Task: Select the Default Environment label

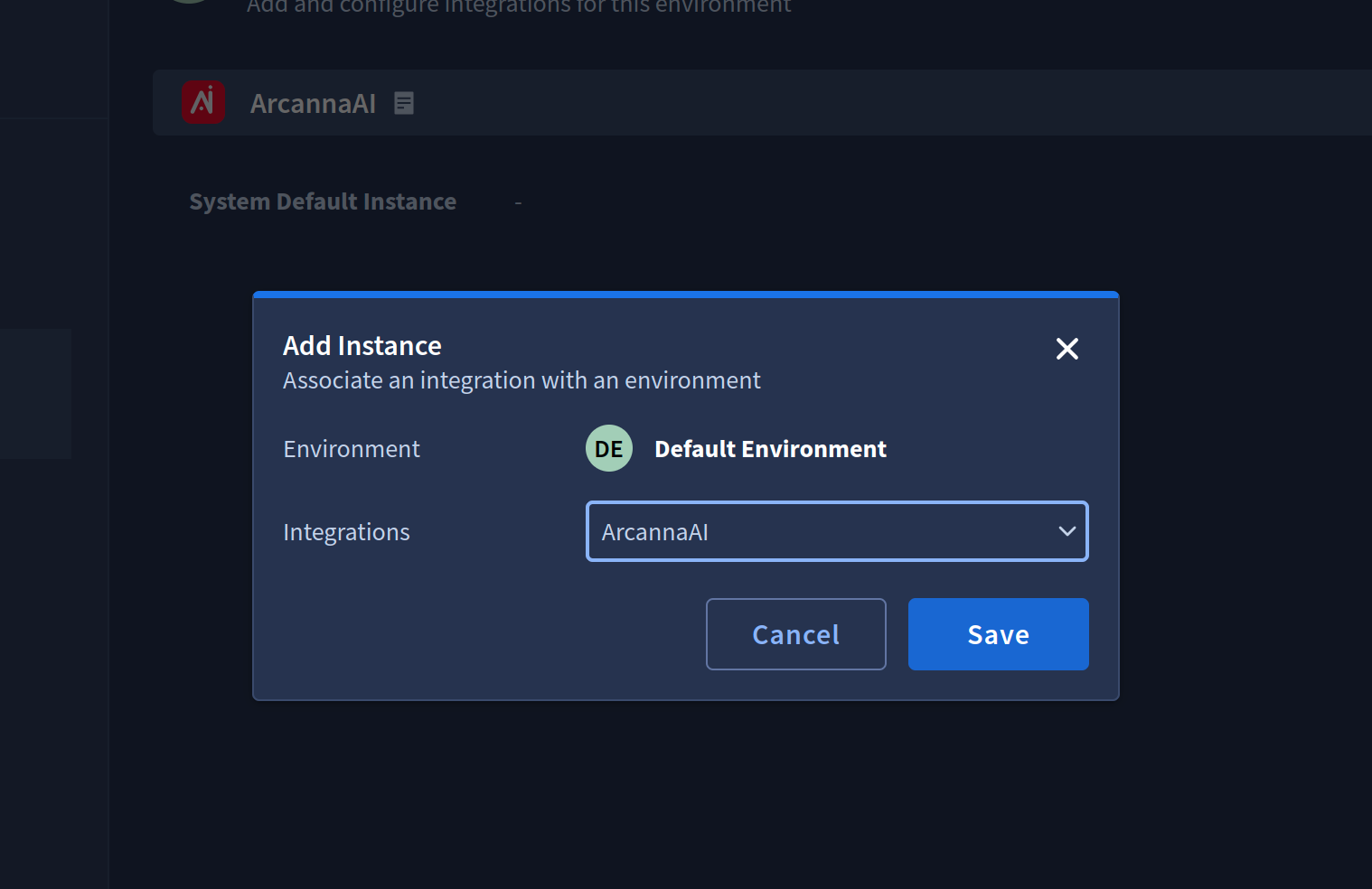Action: (770, 449)
